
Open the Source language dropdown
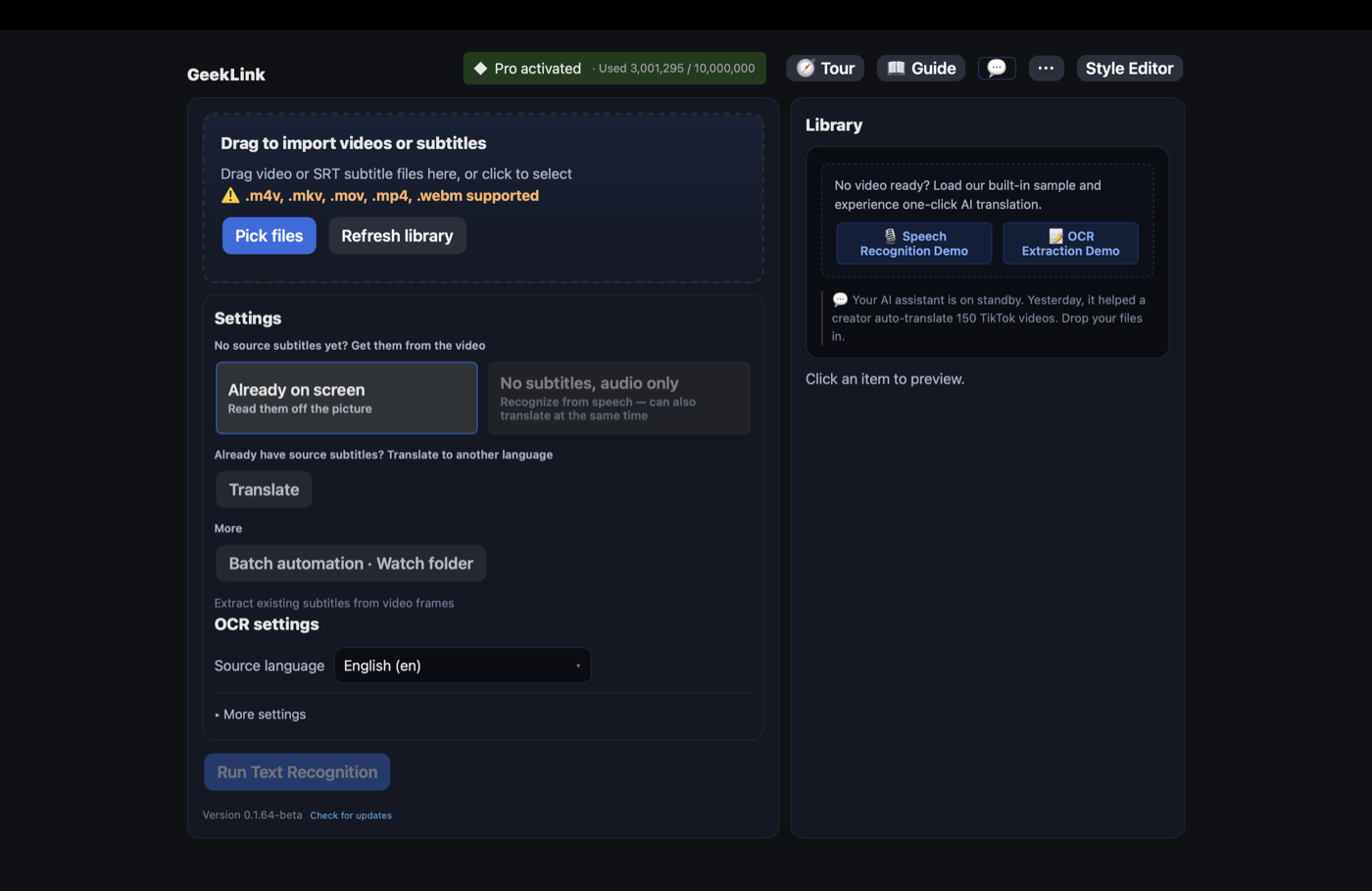[x=463, y=666]
